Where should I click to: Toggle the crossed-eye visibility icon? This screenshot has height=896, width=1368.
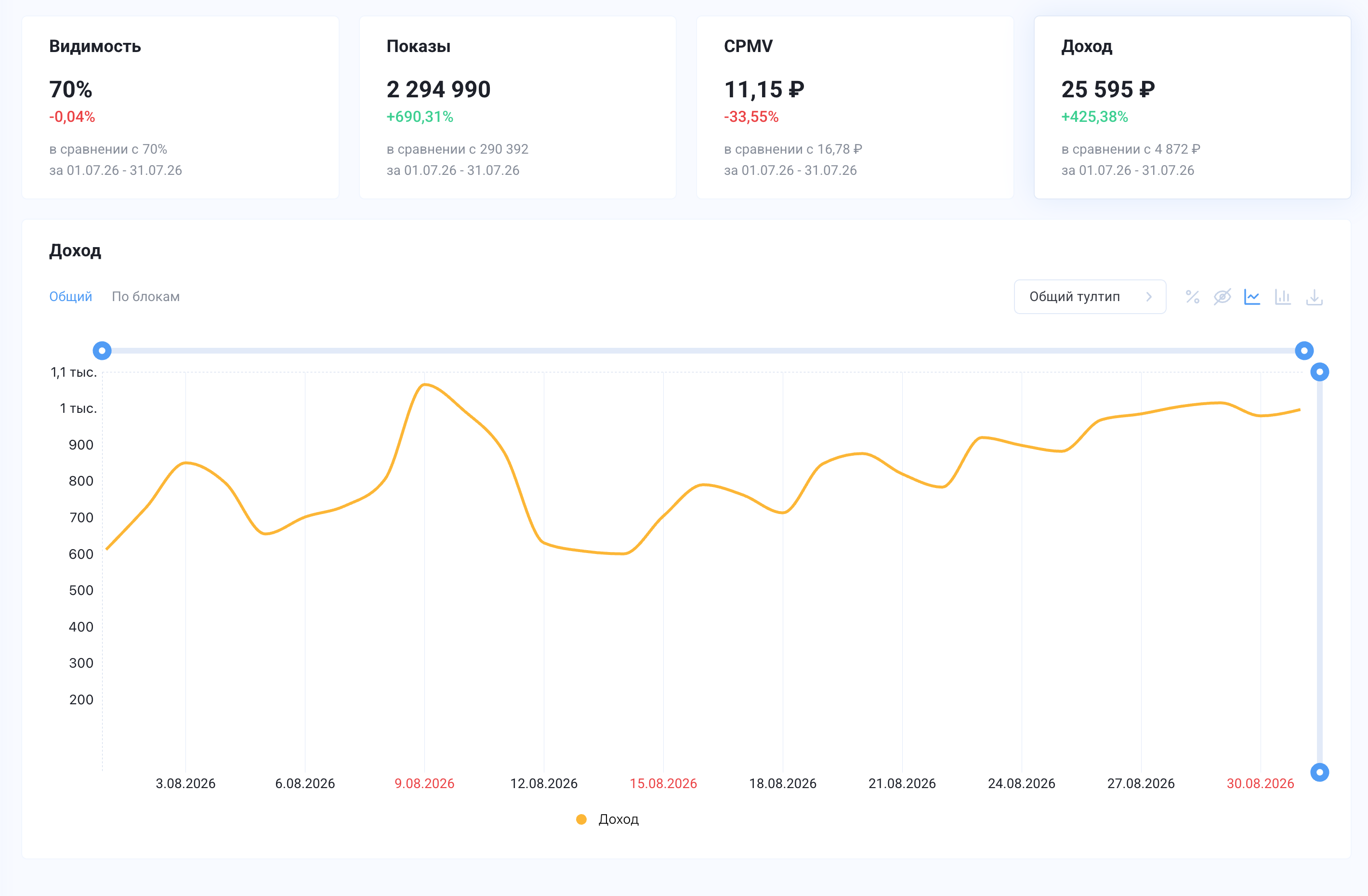1222,297
